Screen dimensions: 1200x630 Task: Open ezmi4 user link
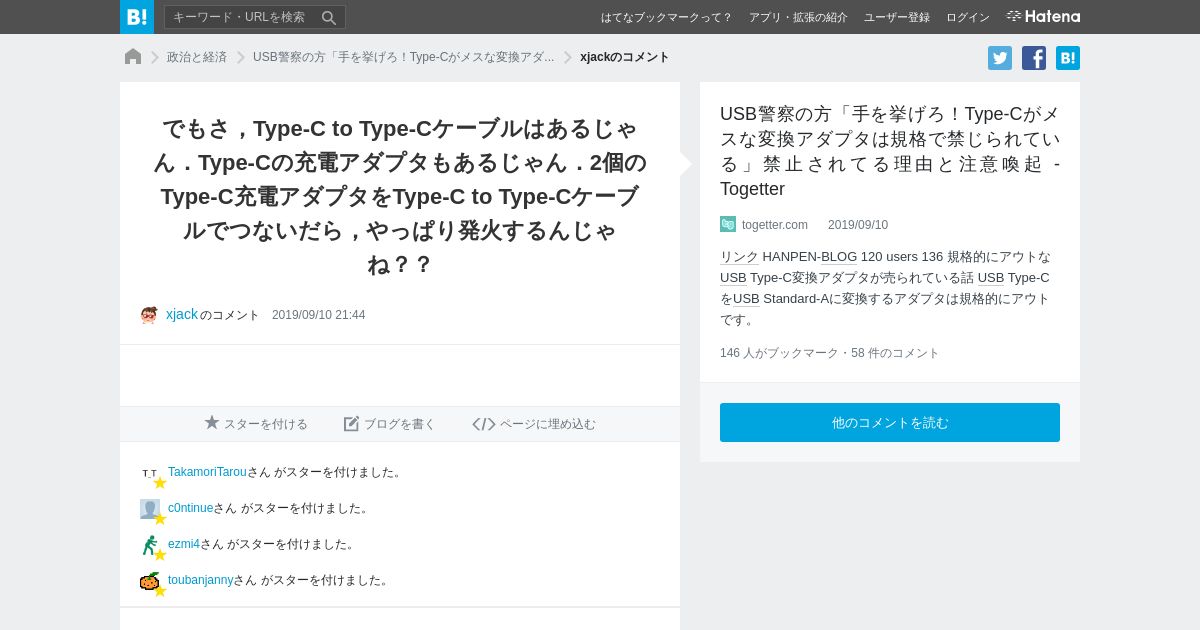click(184, 544)
